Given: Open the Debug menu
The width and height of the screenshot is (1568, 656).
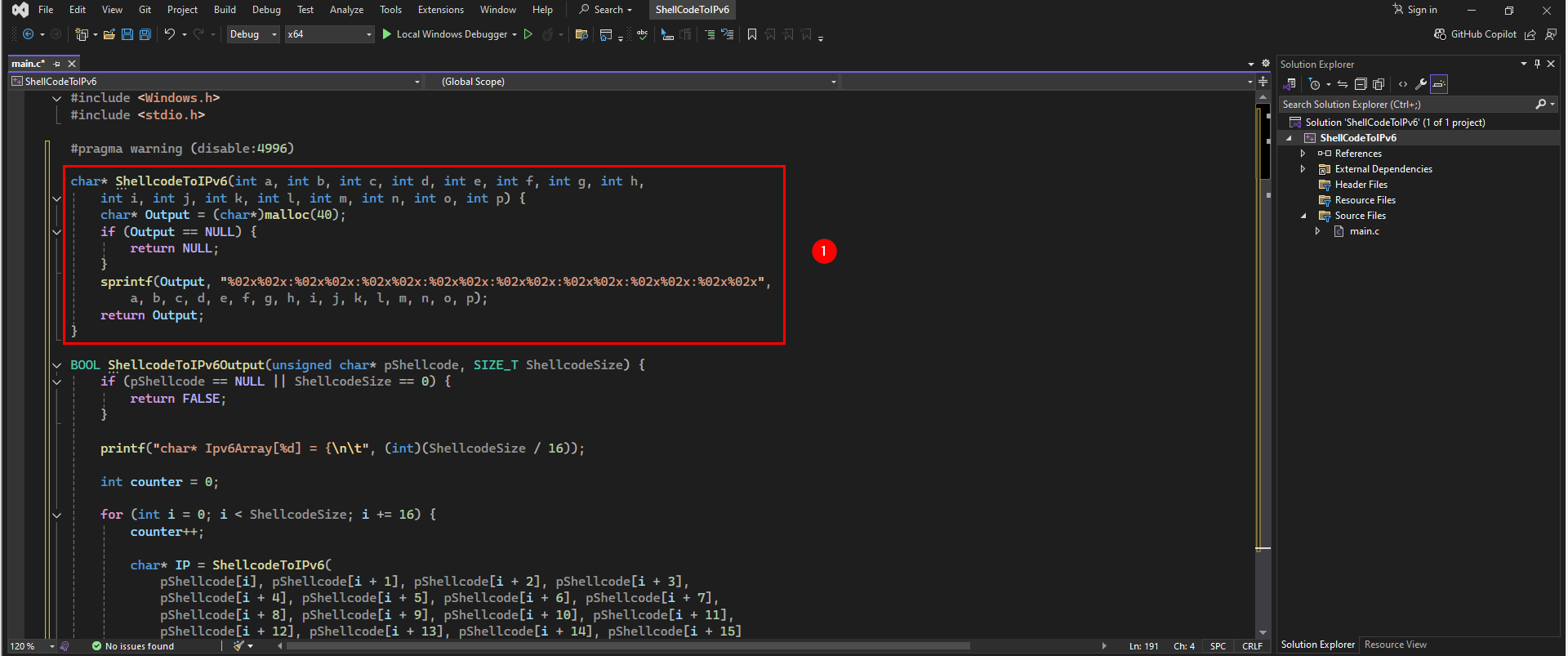Looking at the screenshot, I should click(x=266, y=10).
